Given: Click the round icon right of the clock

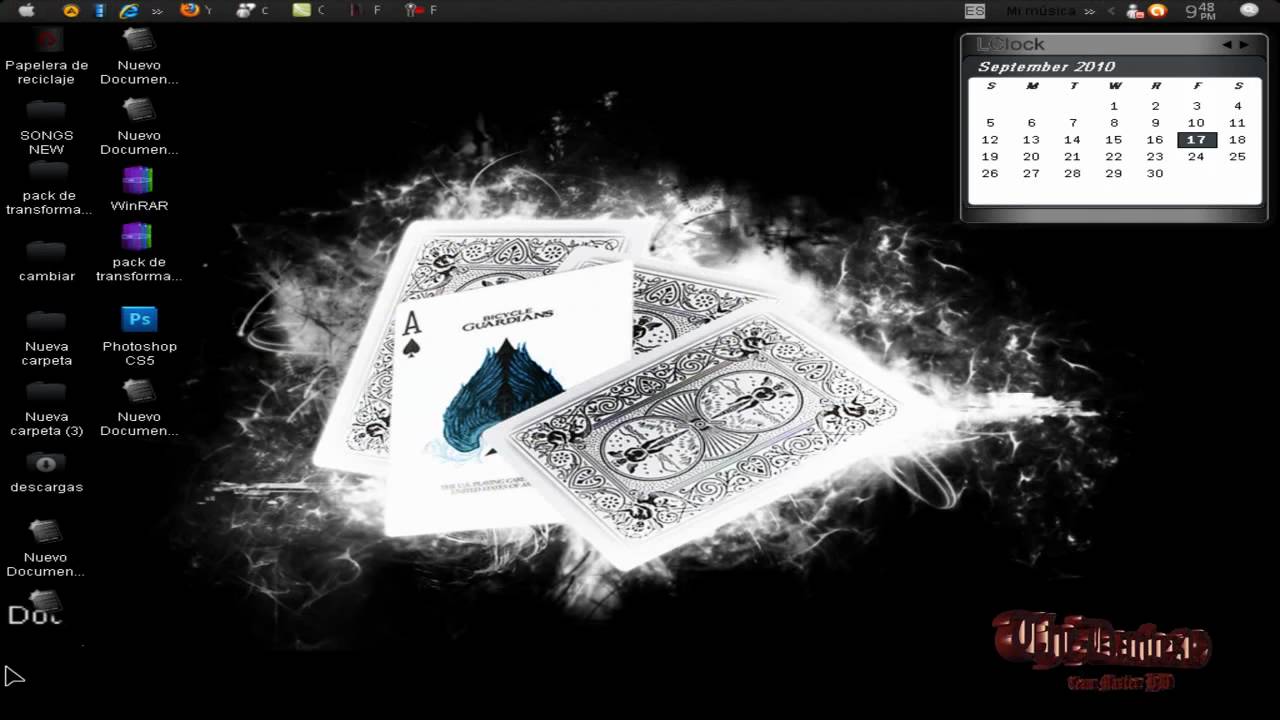Looking at the screenshot, I should [1249, 10].
